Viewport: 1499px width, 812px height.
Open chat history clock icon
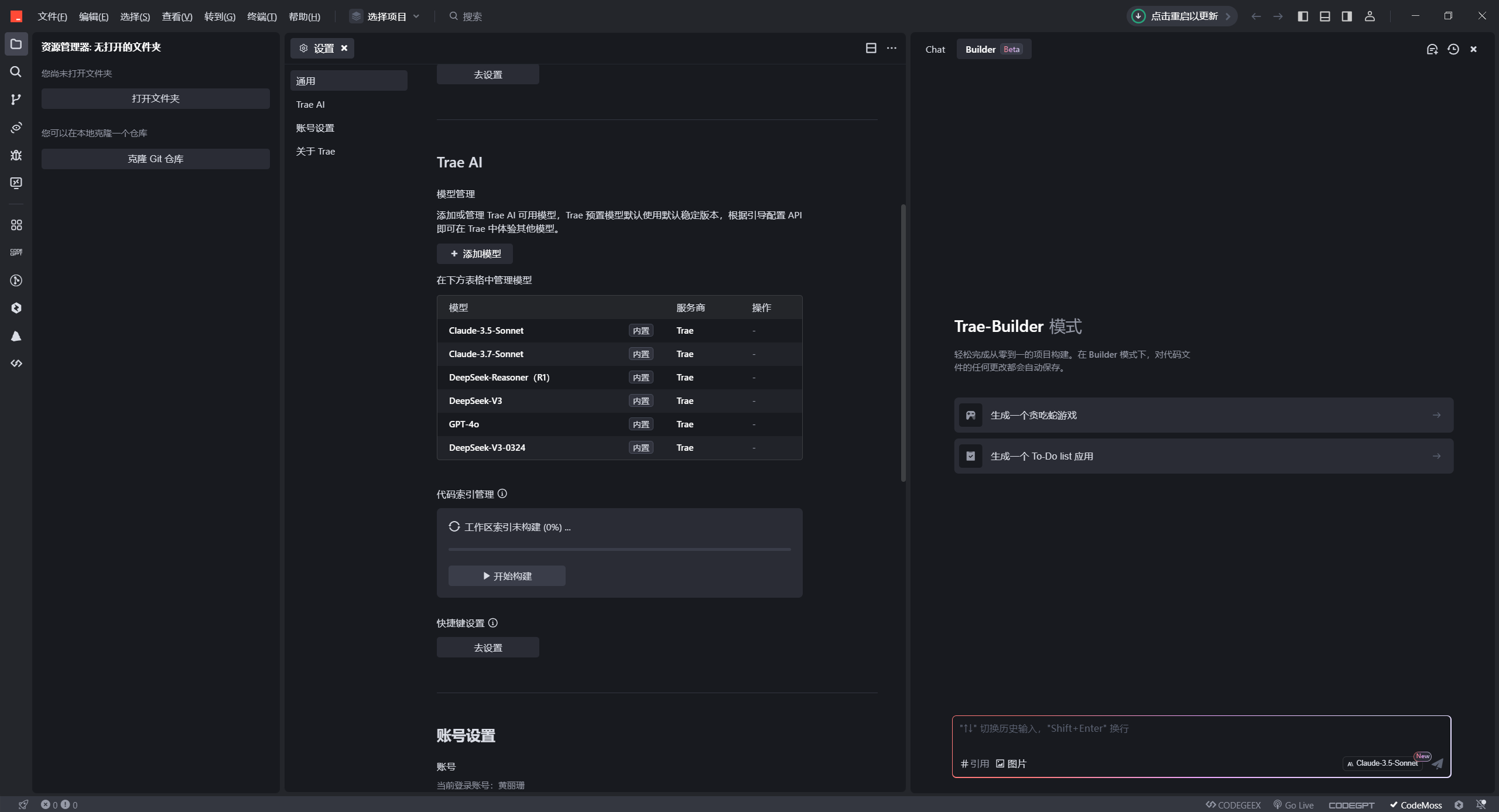pos(1453,49)
